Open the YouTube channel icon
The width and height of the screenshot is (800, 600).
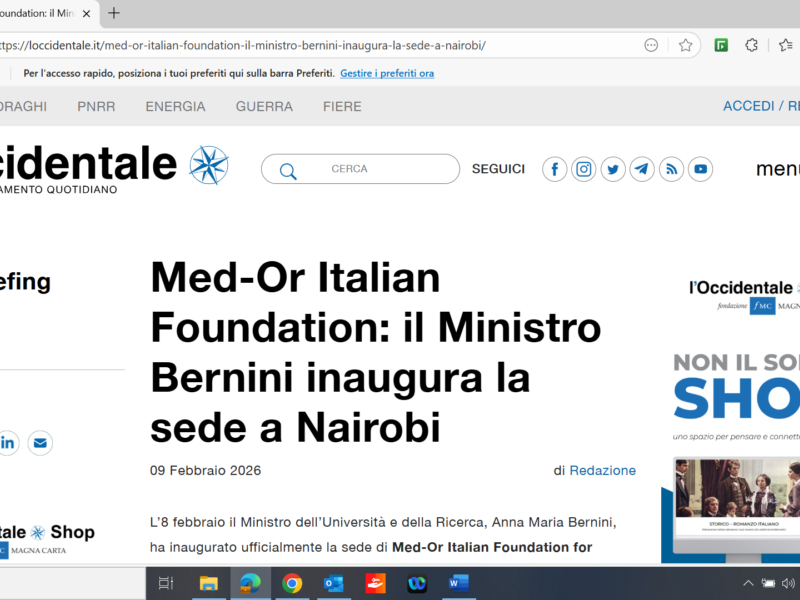(x=699, y=169)
